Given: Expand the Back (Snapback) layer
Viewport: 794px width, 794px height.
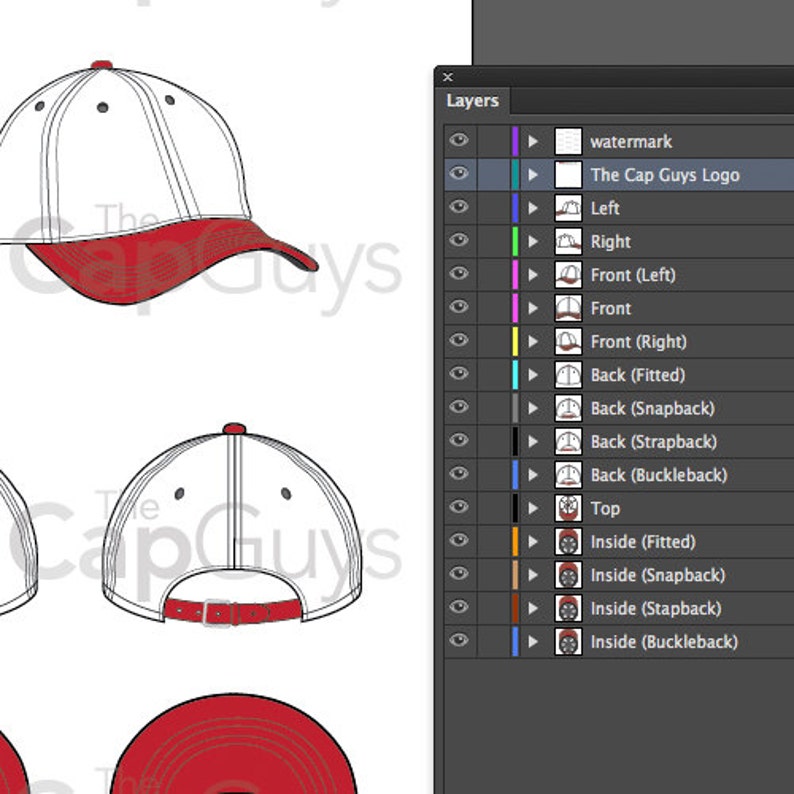Looking at the screenshot, I should click(x=533, y=409).
